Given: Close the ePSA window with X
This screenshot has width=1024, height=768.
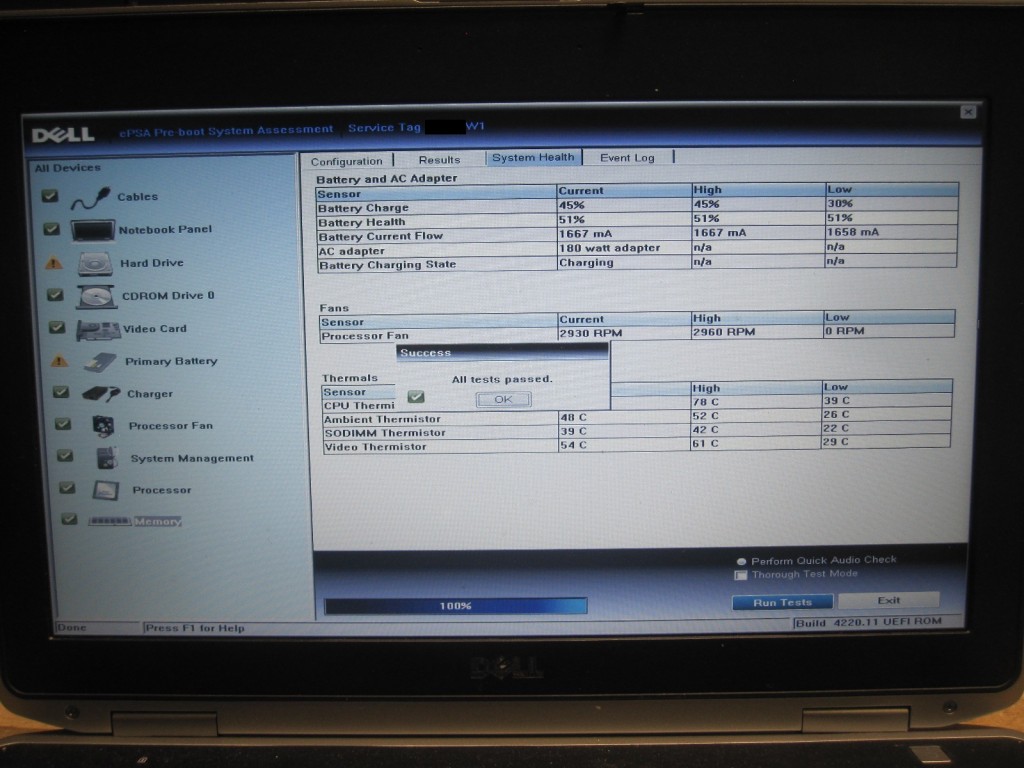Looking at the screenshot, I should 968,112.
